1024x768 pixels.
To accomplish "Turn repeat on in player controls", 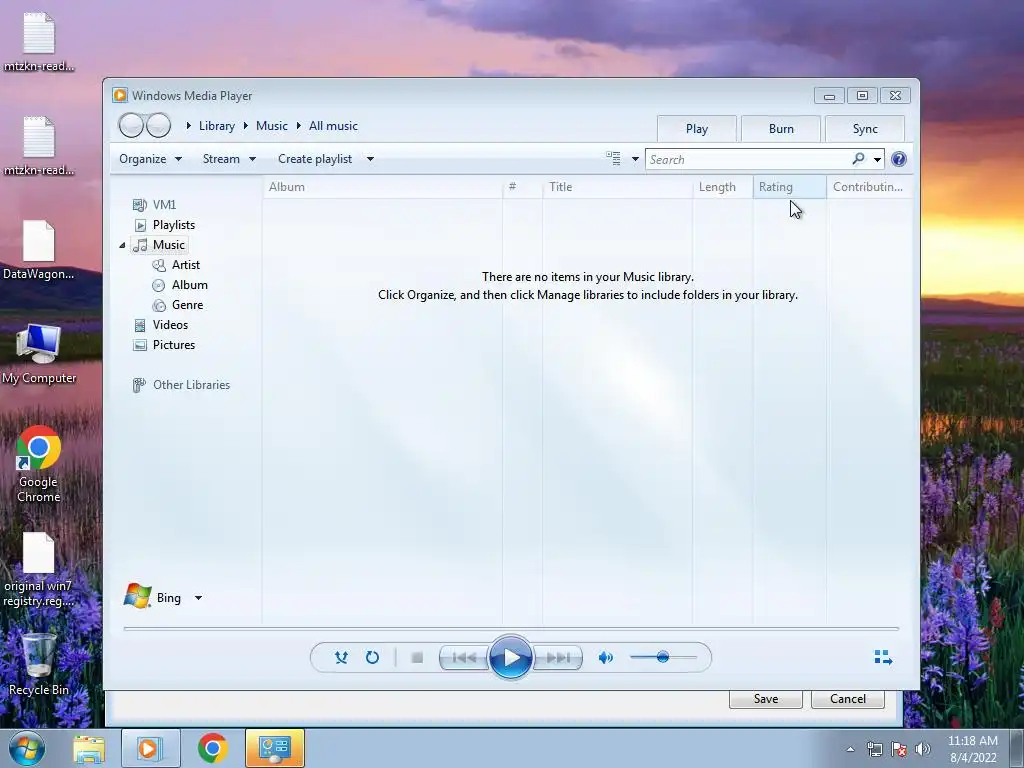I will 372,658.
